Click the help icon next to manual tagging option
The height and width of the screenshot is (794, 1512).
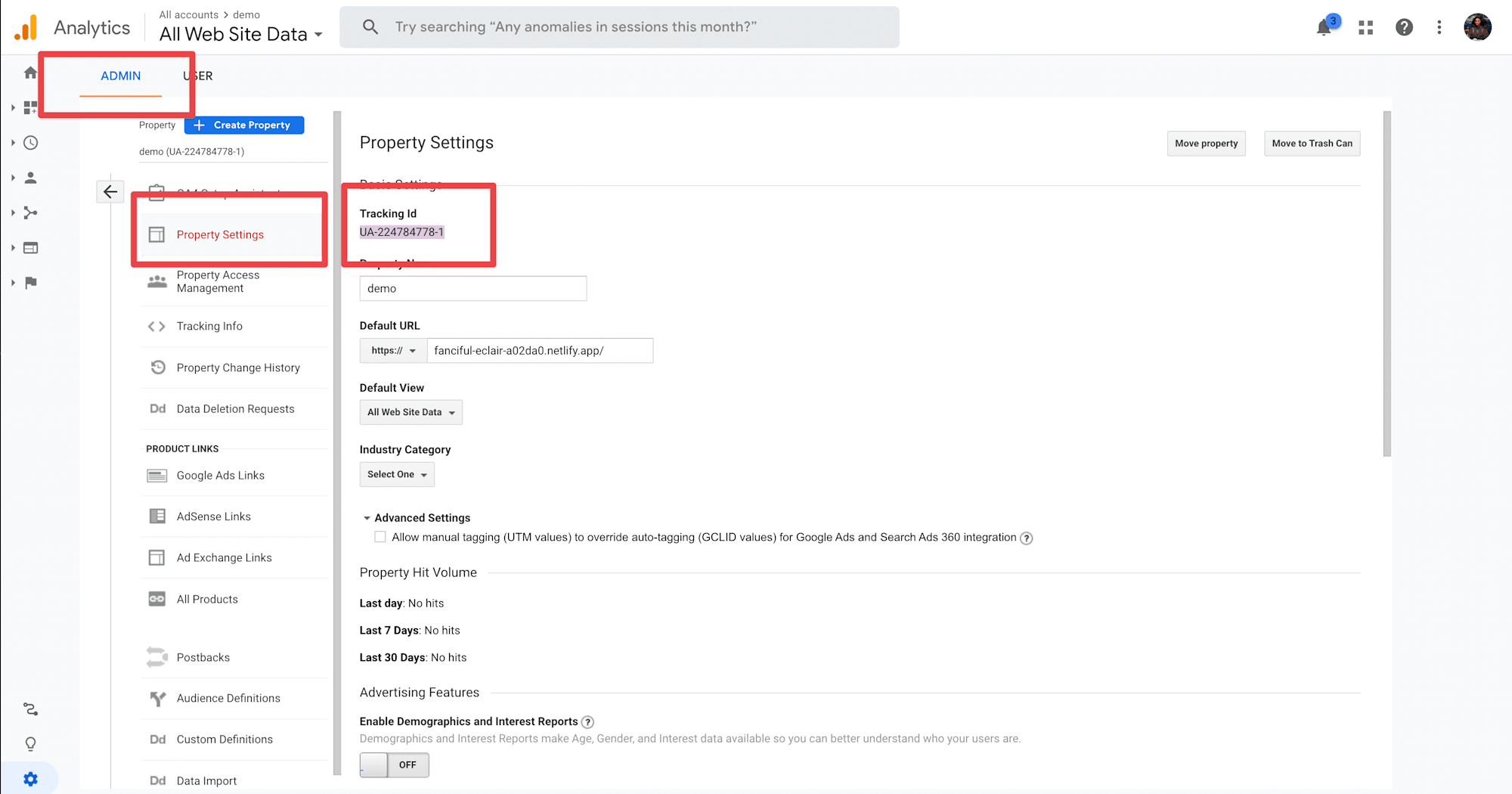[1026, 538]
